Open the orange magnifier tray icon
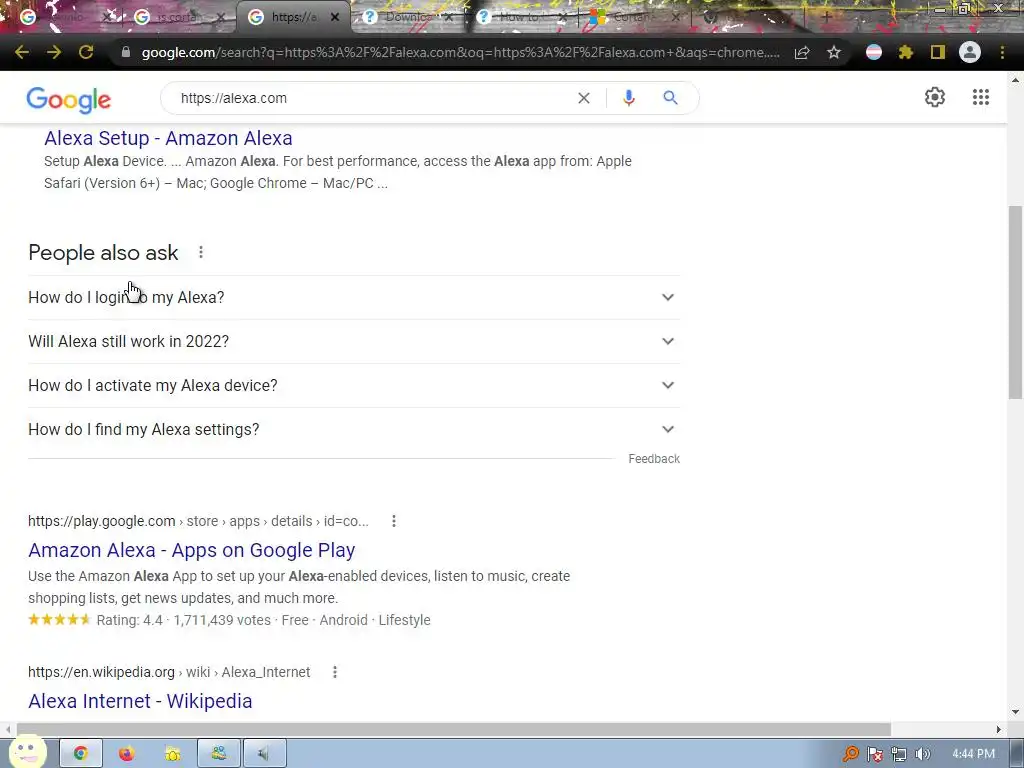The width and height of the screenshot is (1024, 768). tap(850, 754)
